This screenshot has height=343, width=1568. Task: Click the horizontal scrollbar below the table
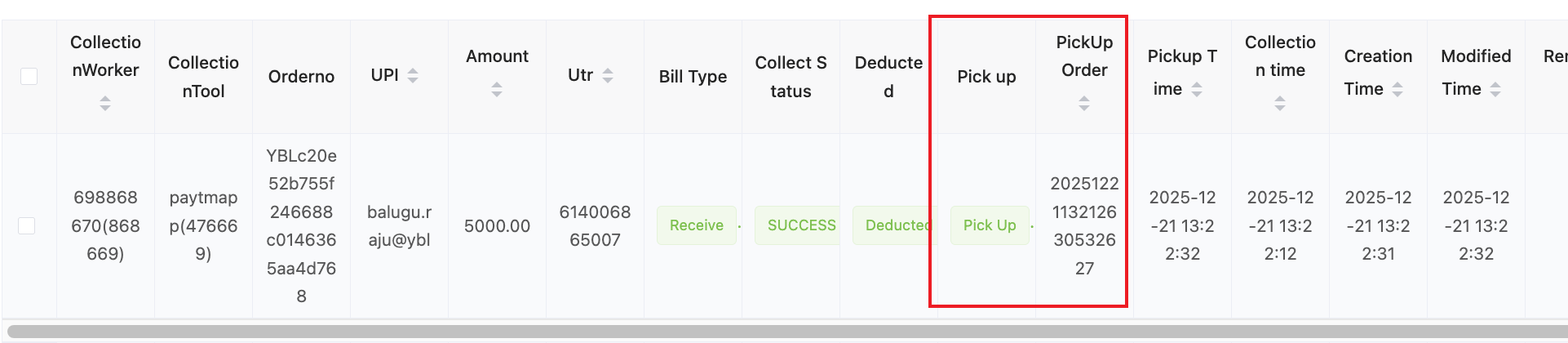point(783,332)
